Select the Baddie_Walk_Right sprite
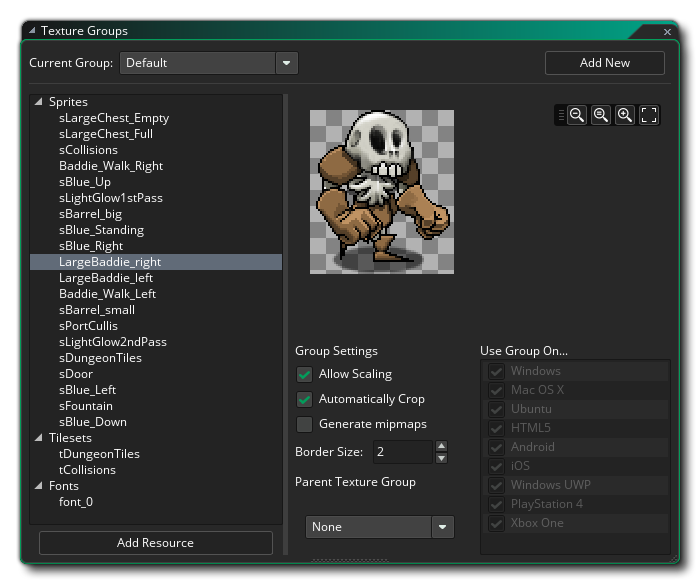 point(156,166)
